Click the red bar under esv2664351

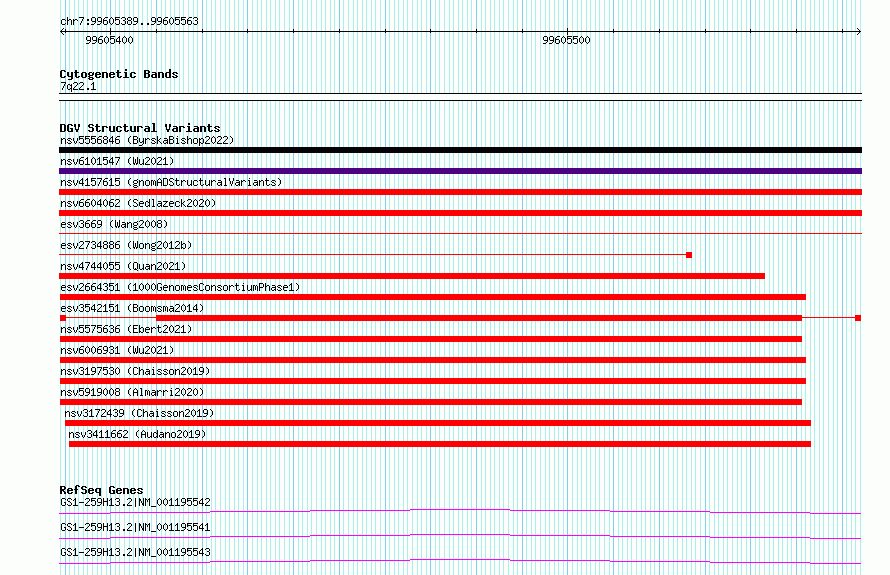pos(433,297)
